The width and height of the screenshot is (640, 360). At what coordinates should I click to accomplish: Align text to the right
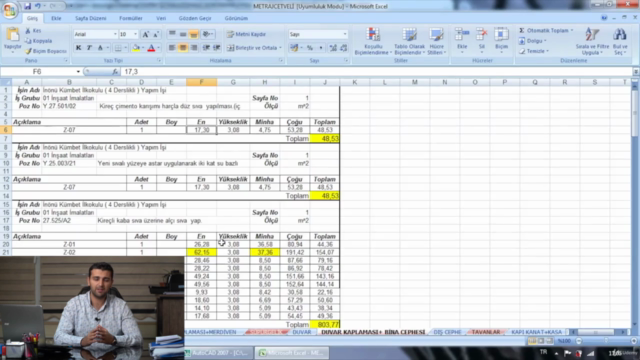193,48
